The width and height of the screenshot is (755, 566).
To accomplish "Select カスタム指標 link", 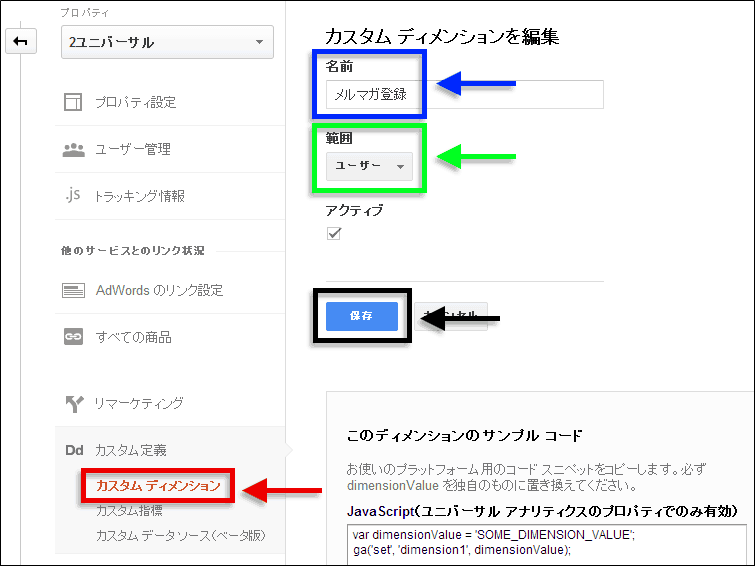I will pos(129,511).
